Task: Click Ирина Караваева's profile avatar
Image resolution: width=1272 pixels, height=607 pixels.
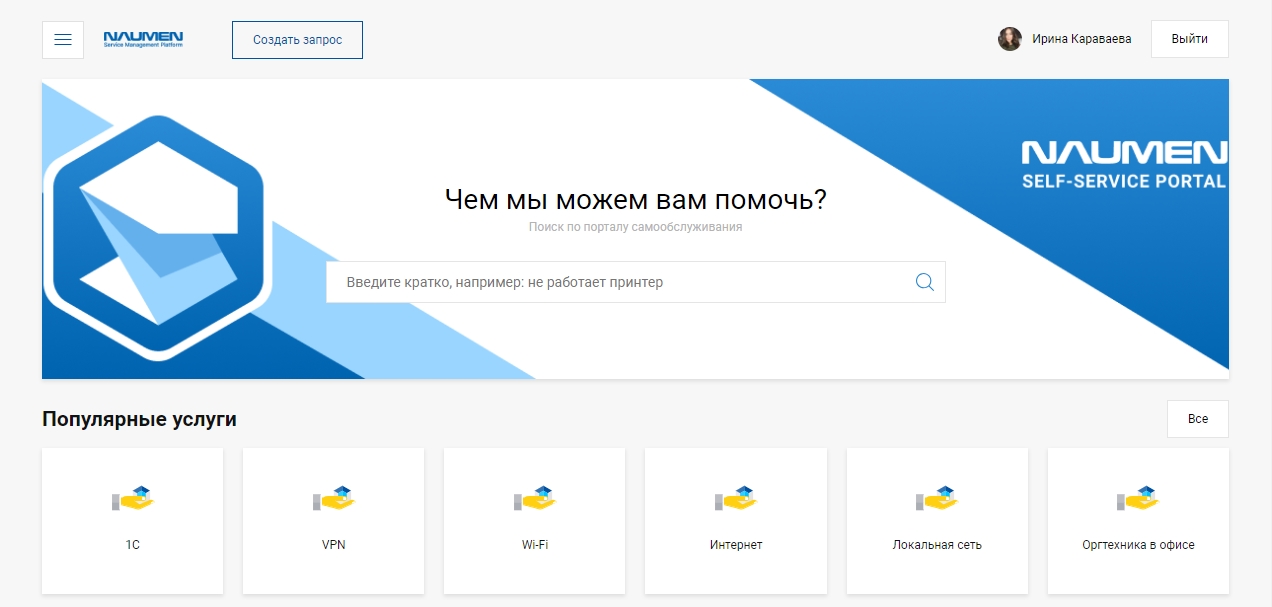Action: click(x=1009, y=39)
